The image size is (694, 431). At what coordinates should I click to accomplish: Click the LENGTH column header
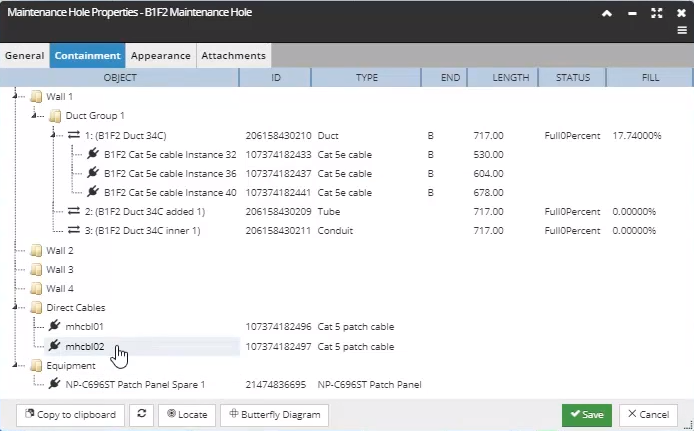pyautogui.click(x=503, y=78)
